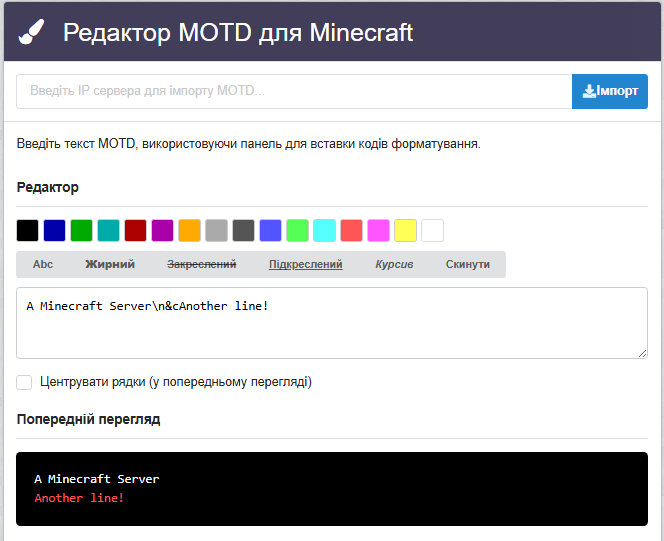Apply Курсив italic formatting
Screen dimensions: 664x541
394,265
